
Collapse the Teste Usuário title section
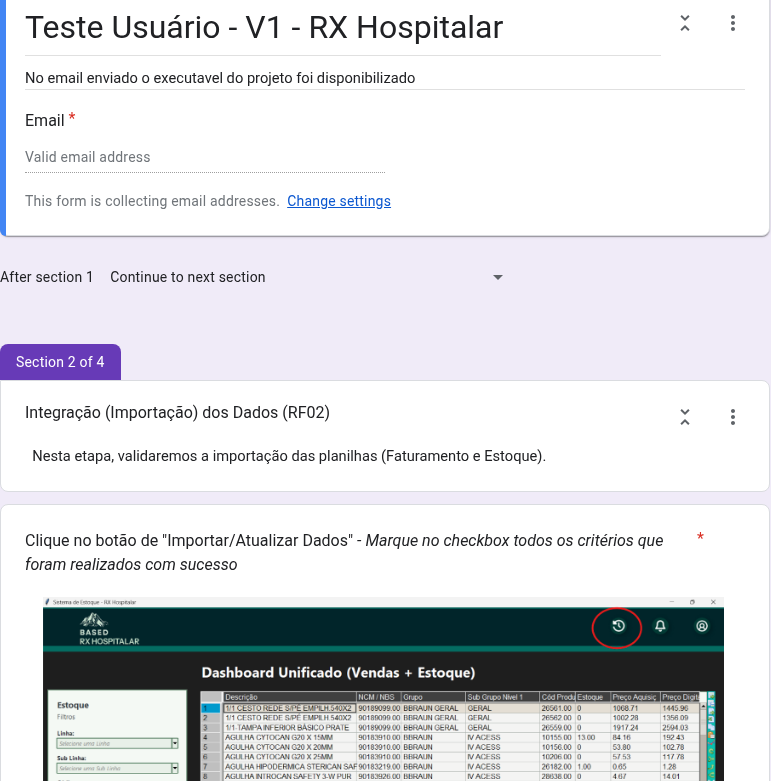click(x=685, y=24)
